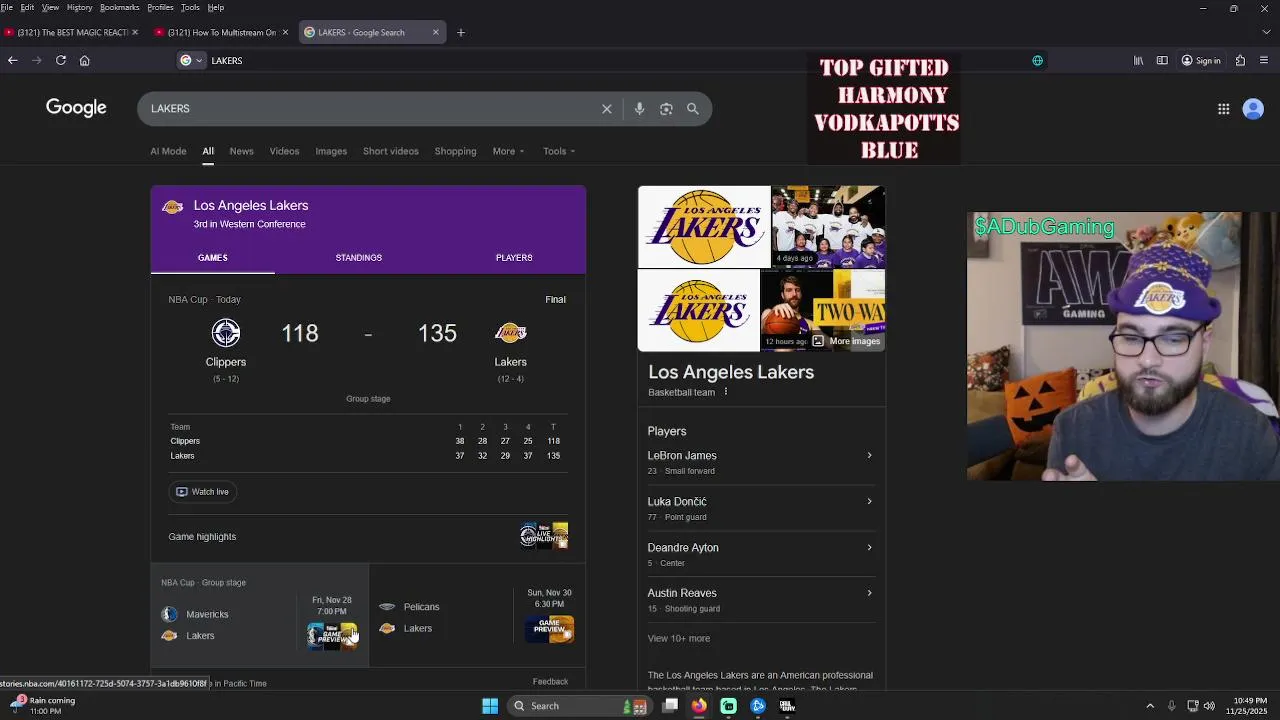Expand the LeBron James player row
Viewport: 1280px width, 720px height.
click(x=760, y=462)
